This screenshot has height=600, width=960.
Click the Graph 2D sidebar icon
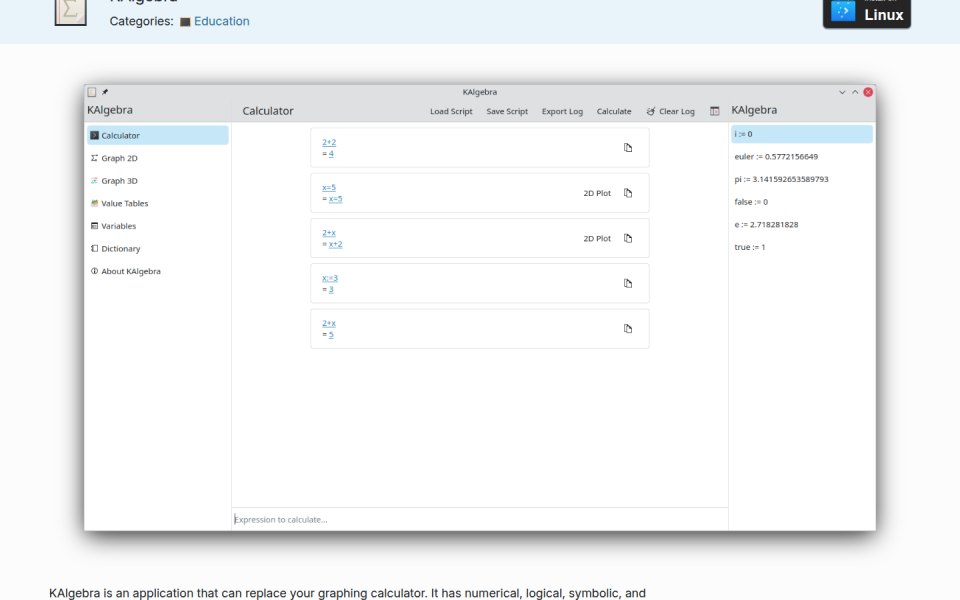94,158
